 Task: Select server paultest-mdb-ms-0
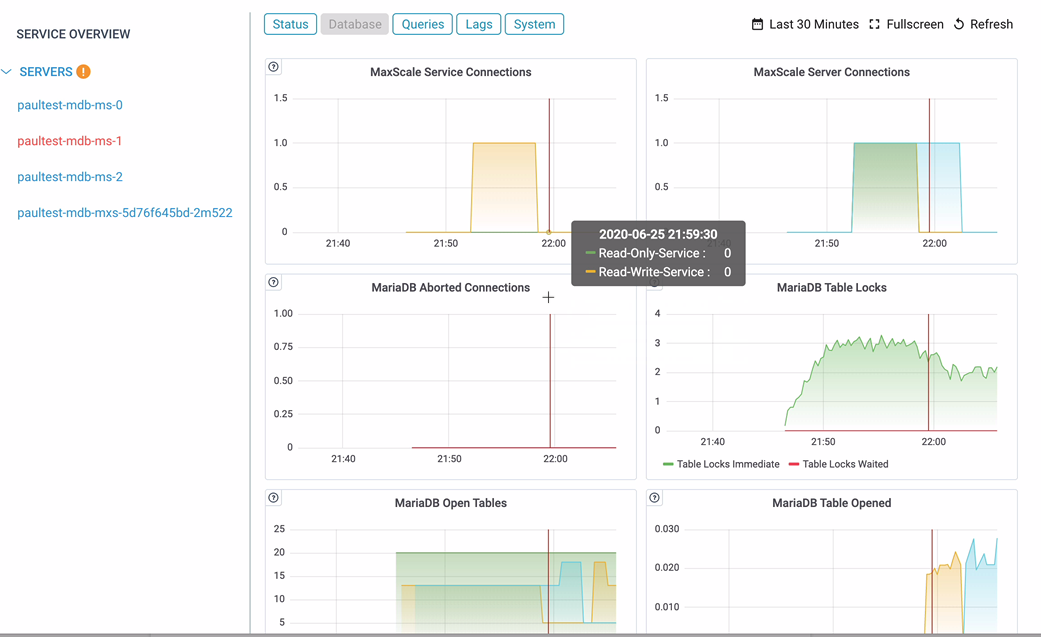click(70, 105)
